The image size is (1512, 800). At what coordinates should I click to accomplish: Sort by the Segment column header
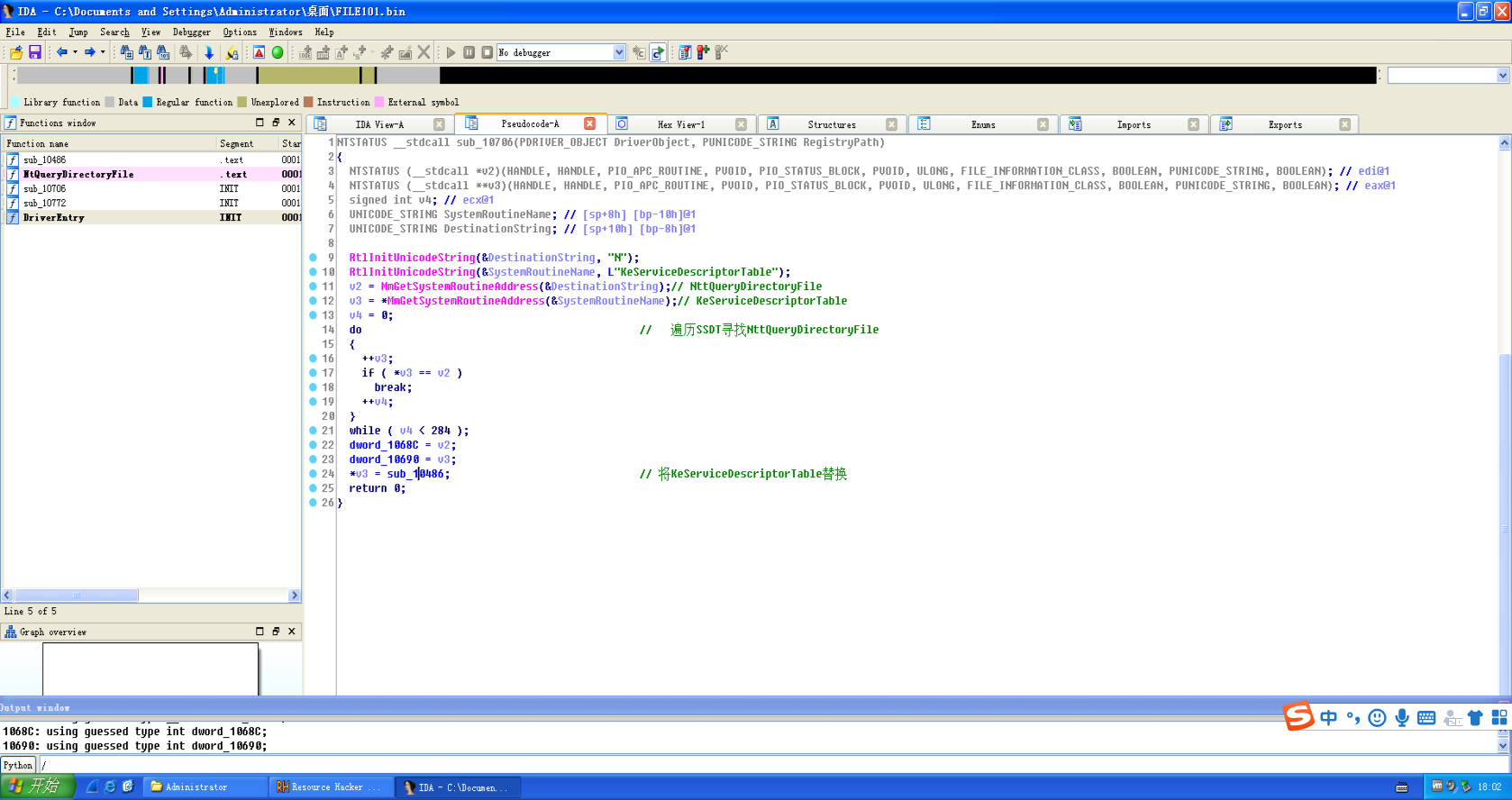(247, 143)
